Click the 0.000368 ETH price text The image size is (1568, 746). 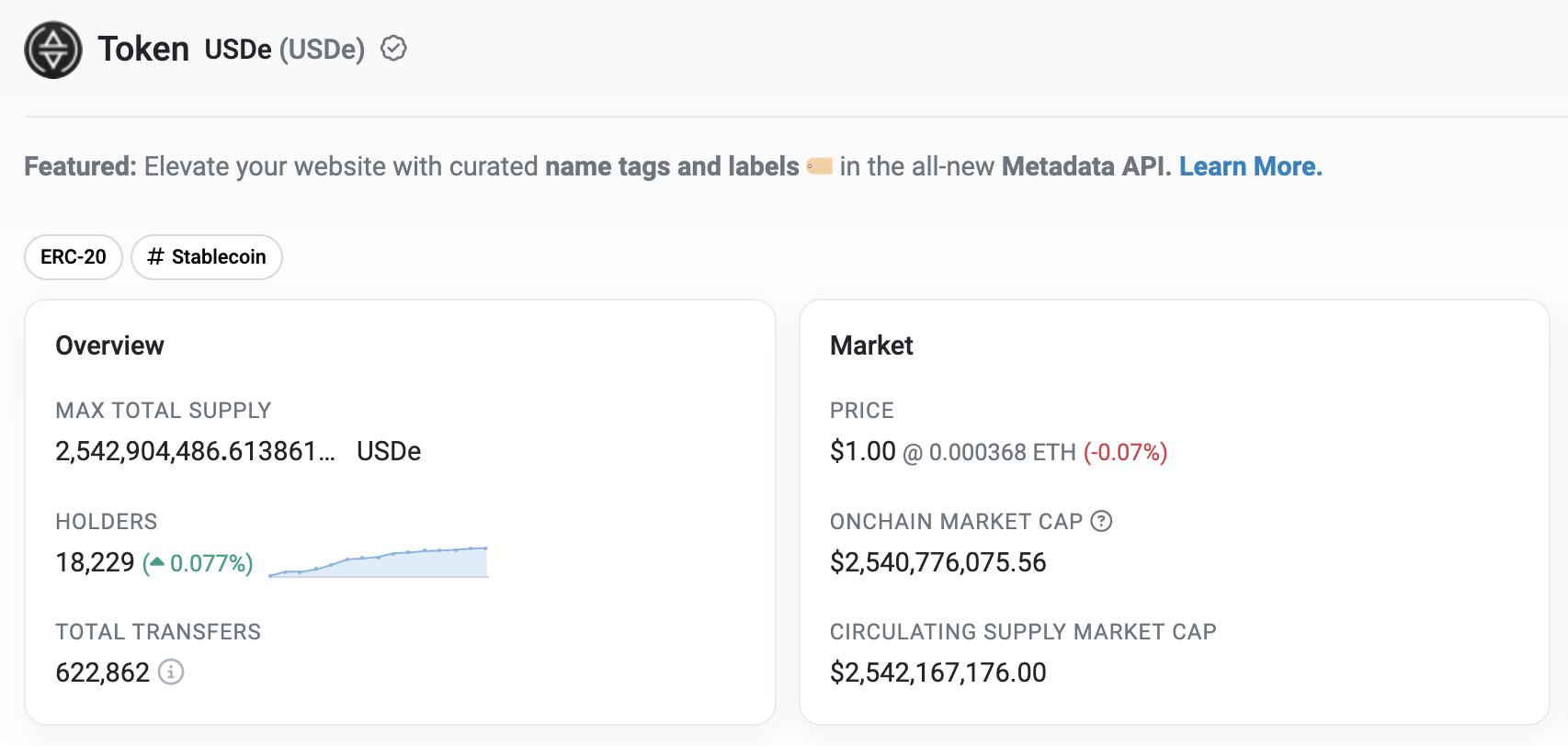click(1002, 452)
